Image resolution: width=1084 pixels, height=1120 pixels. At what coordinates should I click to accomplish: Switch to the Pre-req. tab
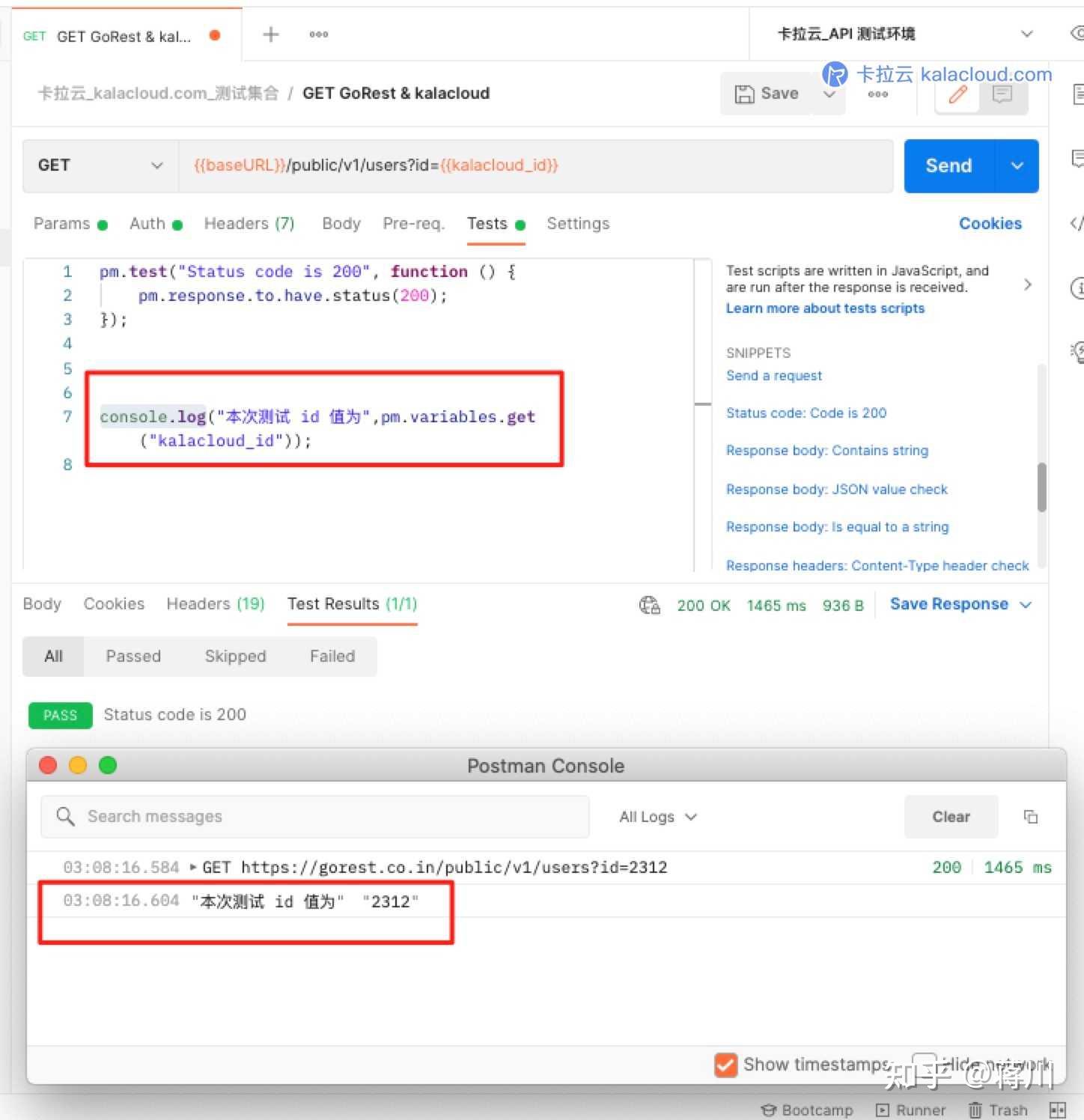(413, 223)
